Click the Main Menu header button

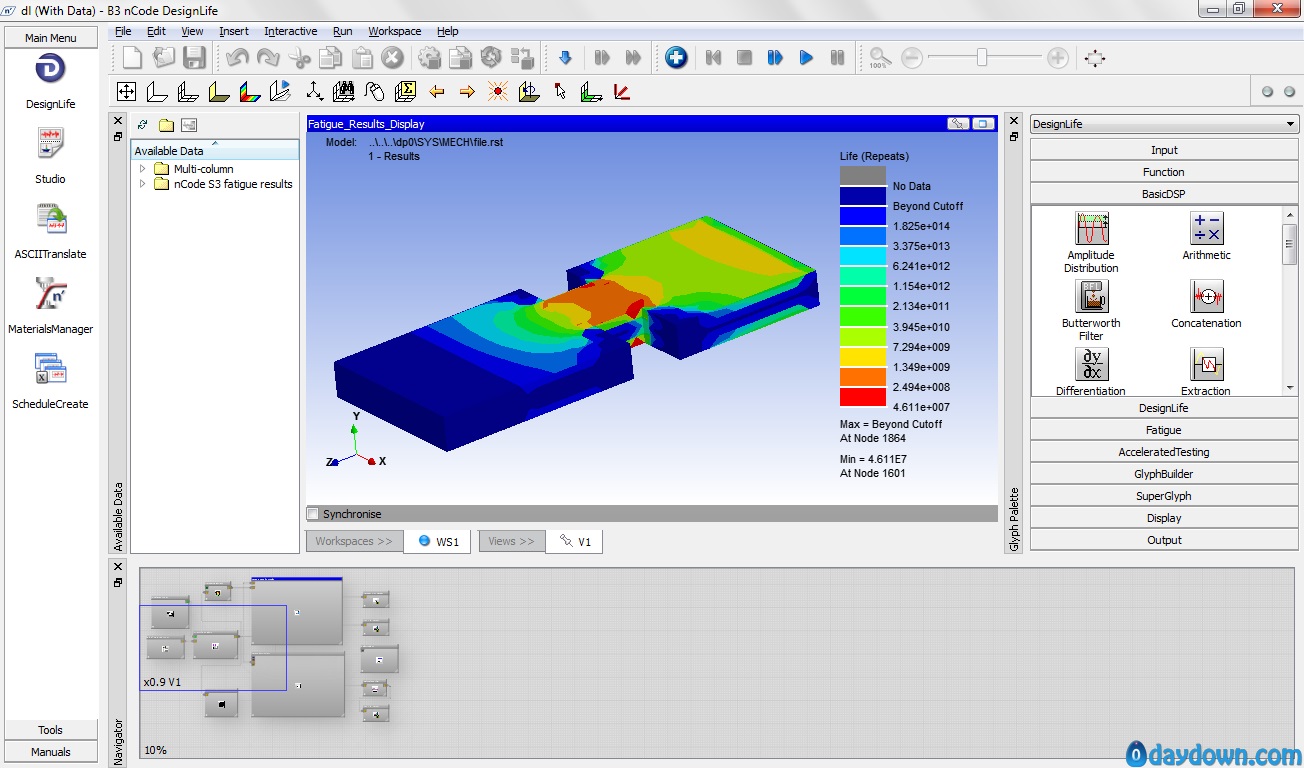click(x=51, y=38)
